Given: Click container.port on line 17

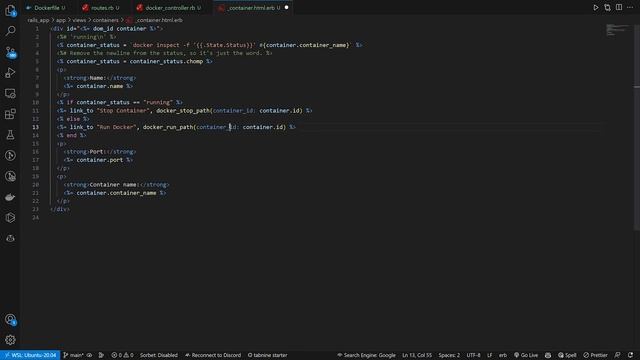Looking at the screenshot, I should pos(100,160).
